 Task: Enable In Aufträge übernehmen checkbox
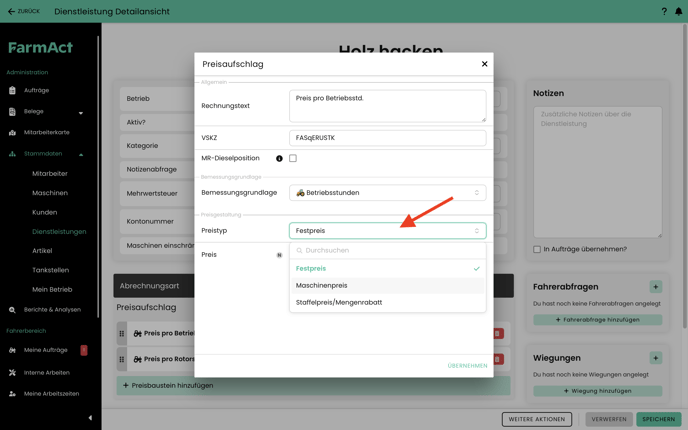pos(537,249)
